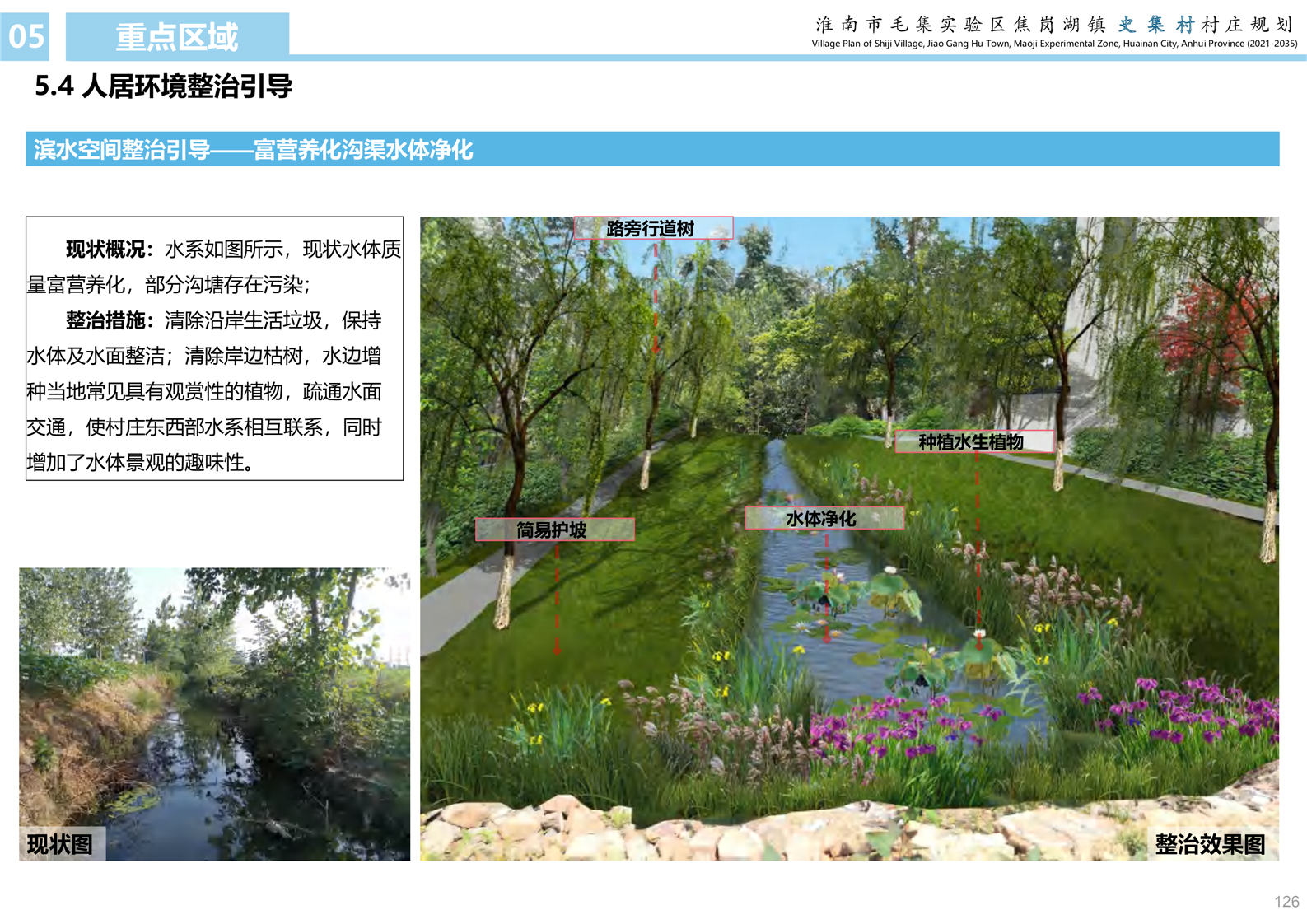1307x924 pixels.
Task: Click the 路旁行道树 callout label
Action: coord(652,228)
